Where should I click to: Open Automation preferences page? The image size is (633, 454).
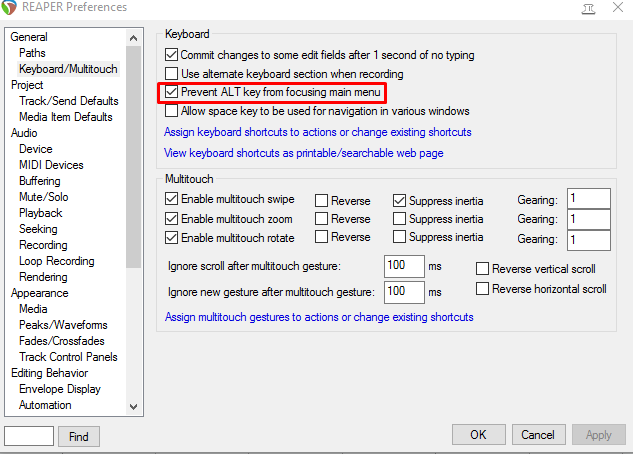click(45, 405)
